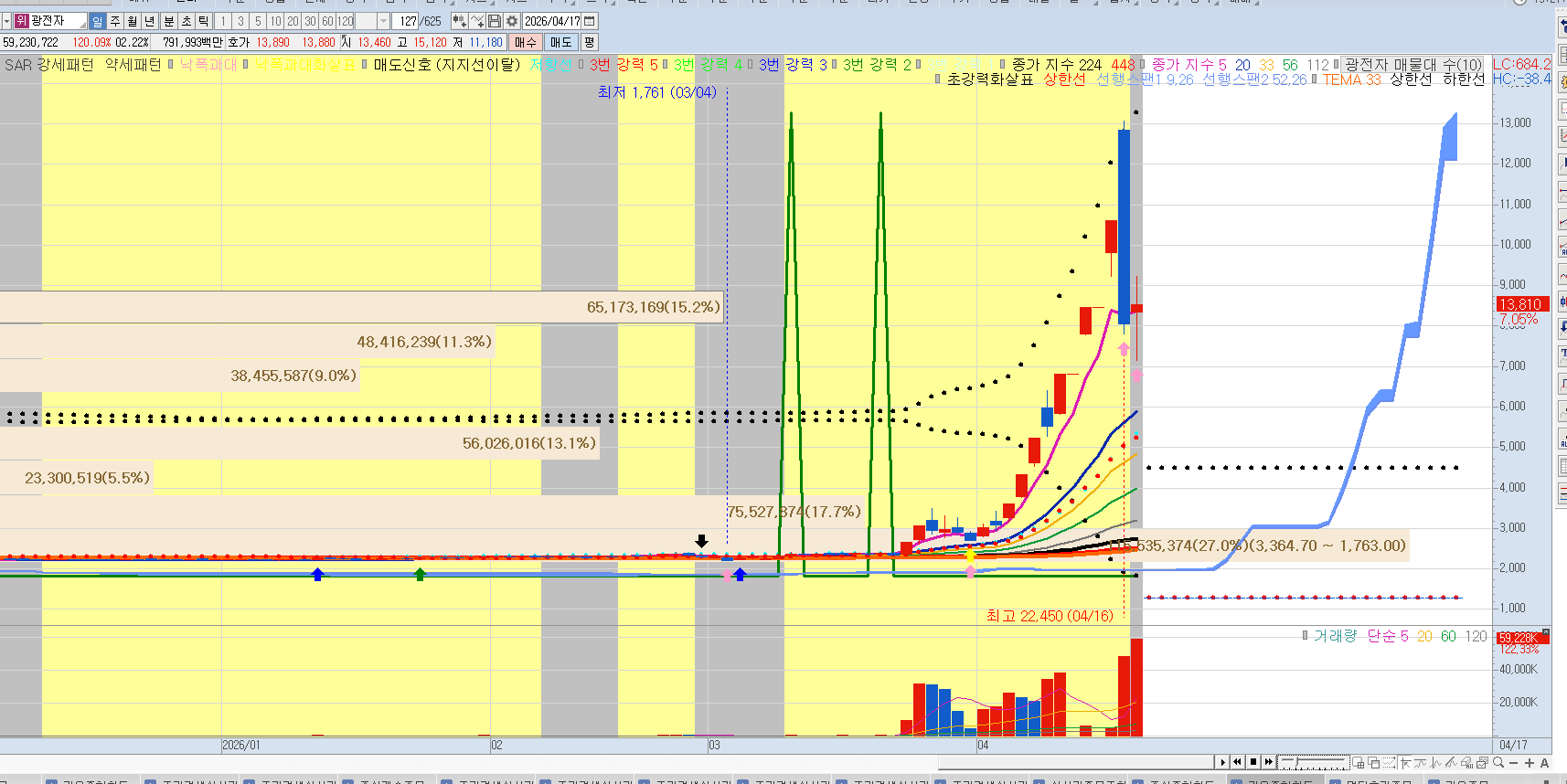Click the 3번 강력 5 indicator label

pyautogui.click(x=624, y=65)
